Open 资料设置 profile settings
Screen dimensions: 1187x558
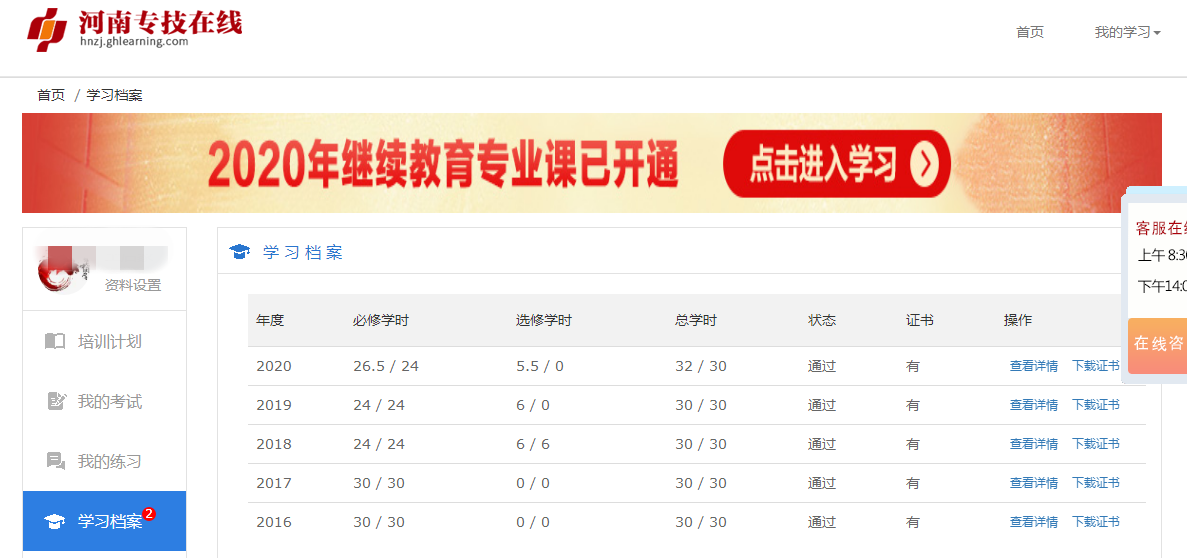[x=132, y=285]
